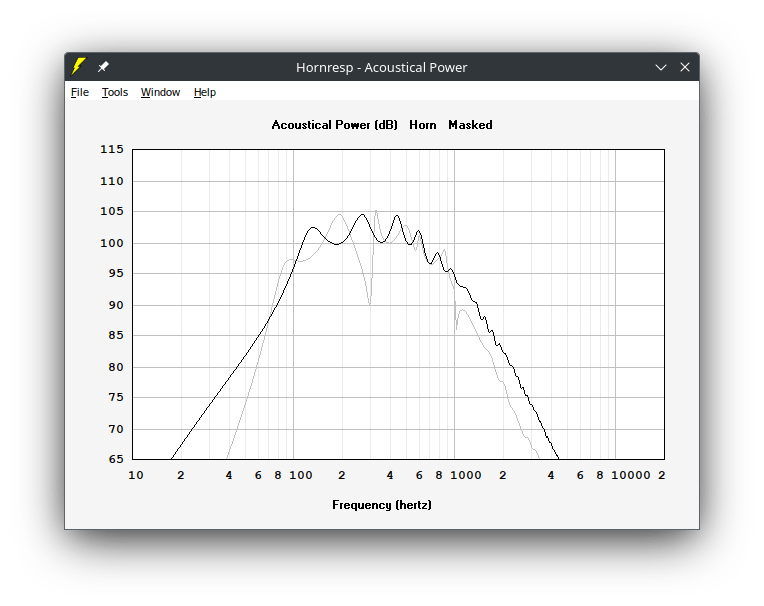Click the 'Masked' label in chart title
The width and height of the screenshot is (764, 606).
click(470, 125)
